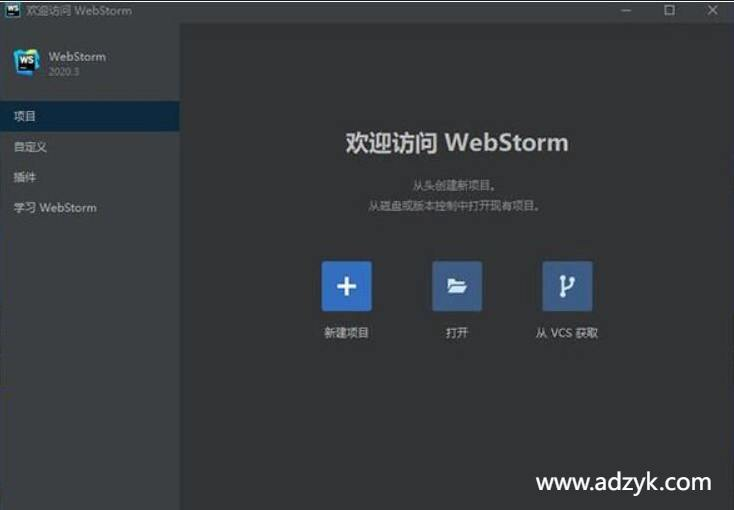
Task: Click the 从磁盘或版本控制中打开现有项目 text
Action: point(454,206)
